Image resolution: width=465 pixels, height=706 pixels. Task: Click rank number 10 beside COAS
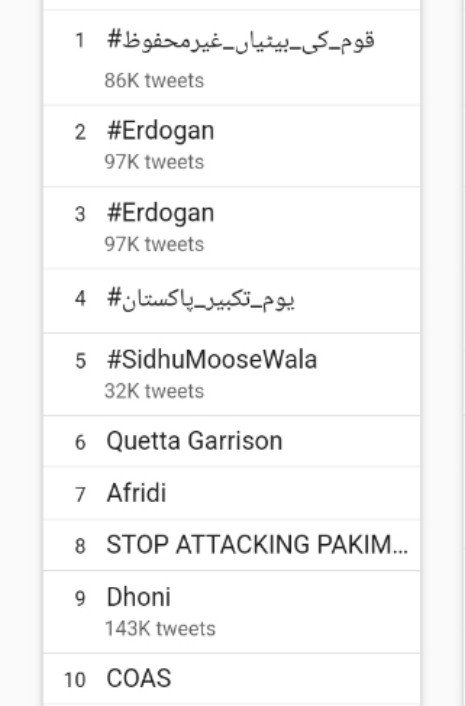[75, 680]
